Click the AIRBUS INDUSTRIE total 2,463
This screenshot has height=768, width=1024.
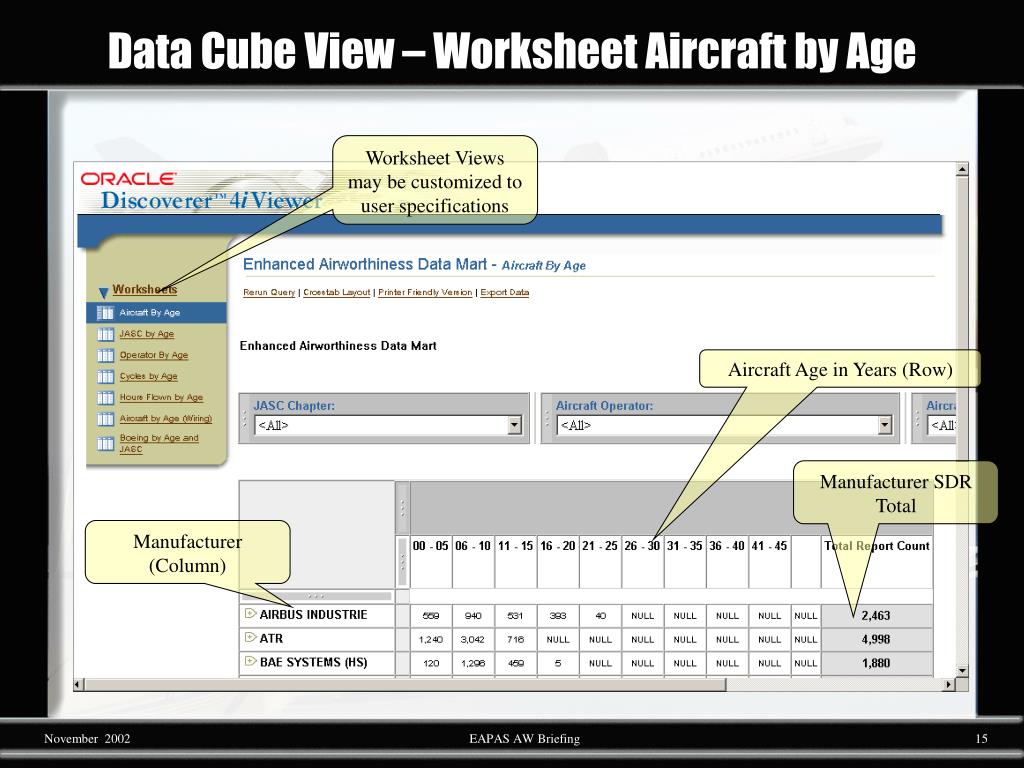click(x=876, y=615)
